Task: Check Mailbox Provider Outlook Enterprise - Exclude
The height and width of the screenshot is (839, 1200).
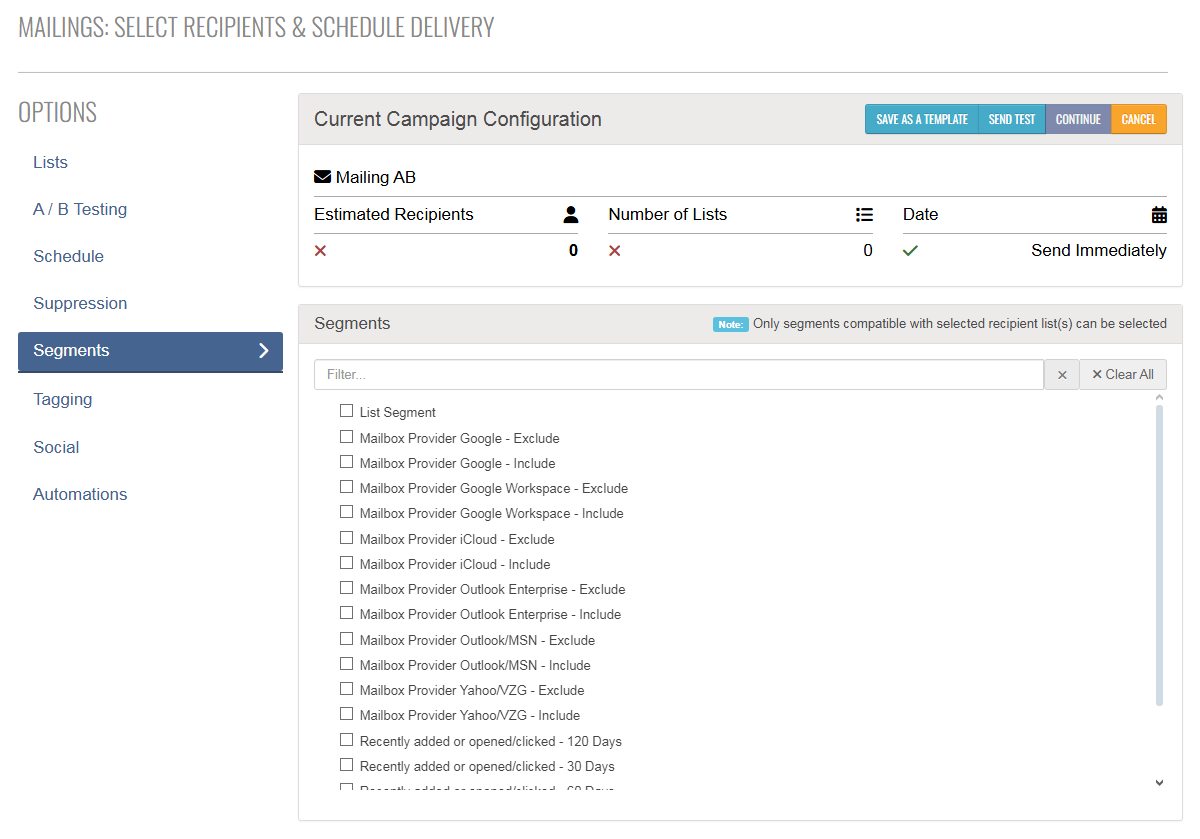Action: click(346, 588)
